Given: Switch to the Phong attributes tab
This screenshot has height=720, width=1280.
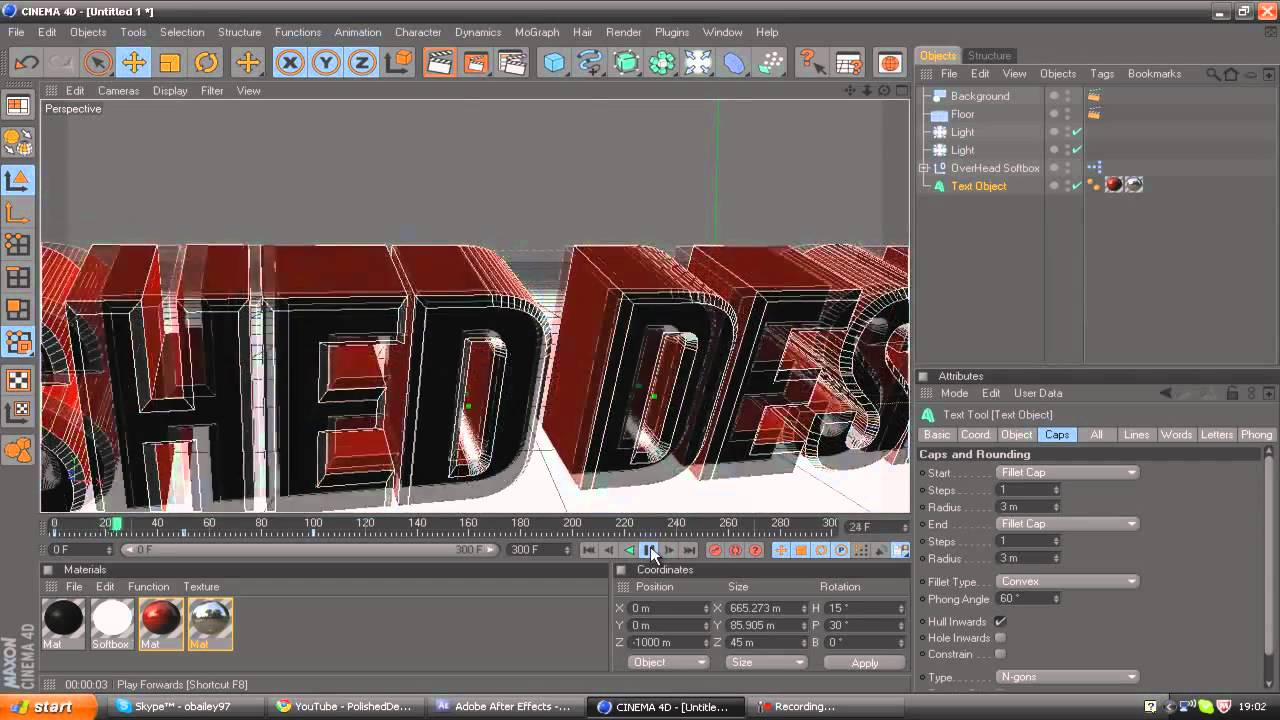Looking at the screenshot, I should pos(1256,434).
